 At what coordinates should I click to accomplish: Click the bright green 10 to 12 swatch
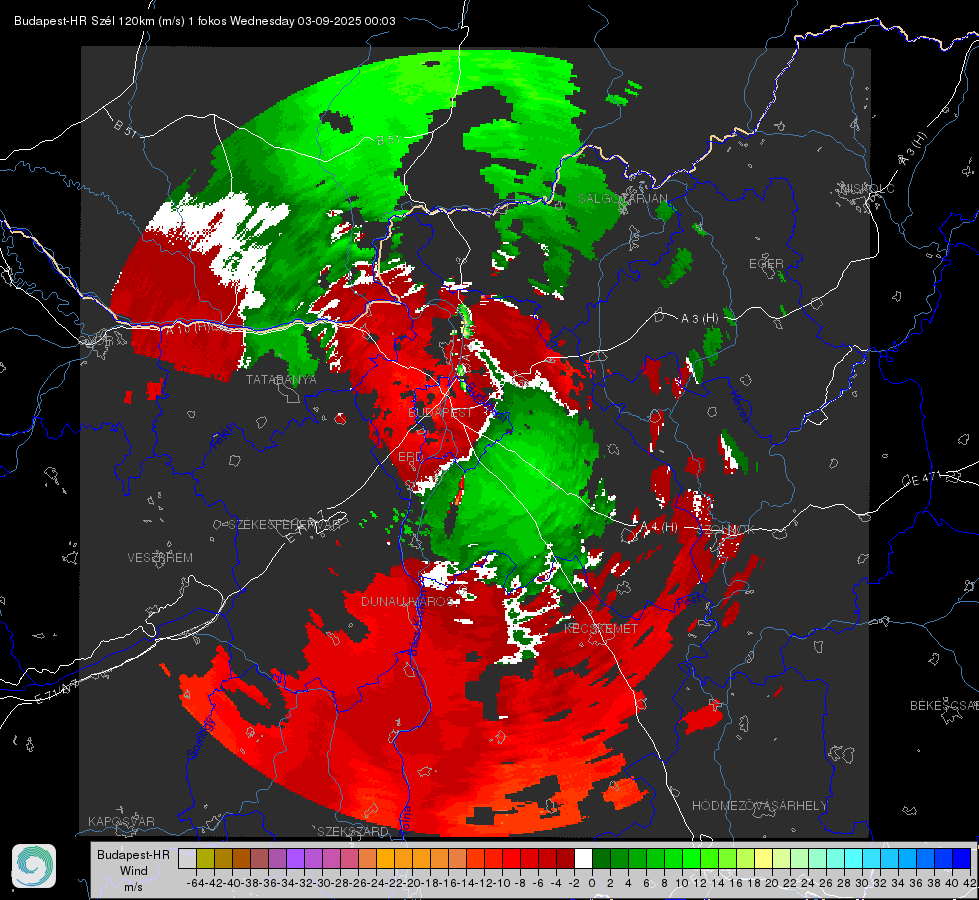pos(691,859)
